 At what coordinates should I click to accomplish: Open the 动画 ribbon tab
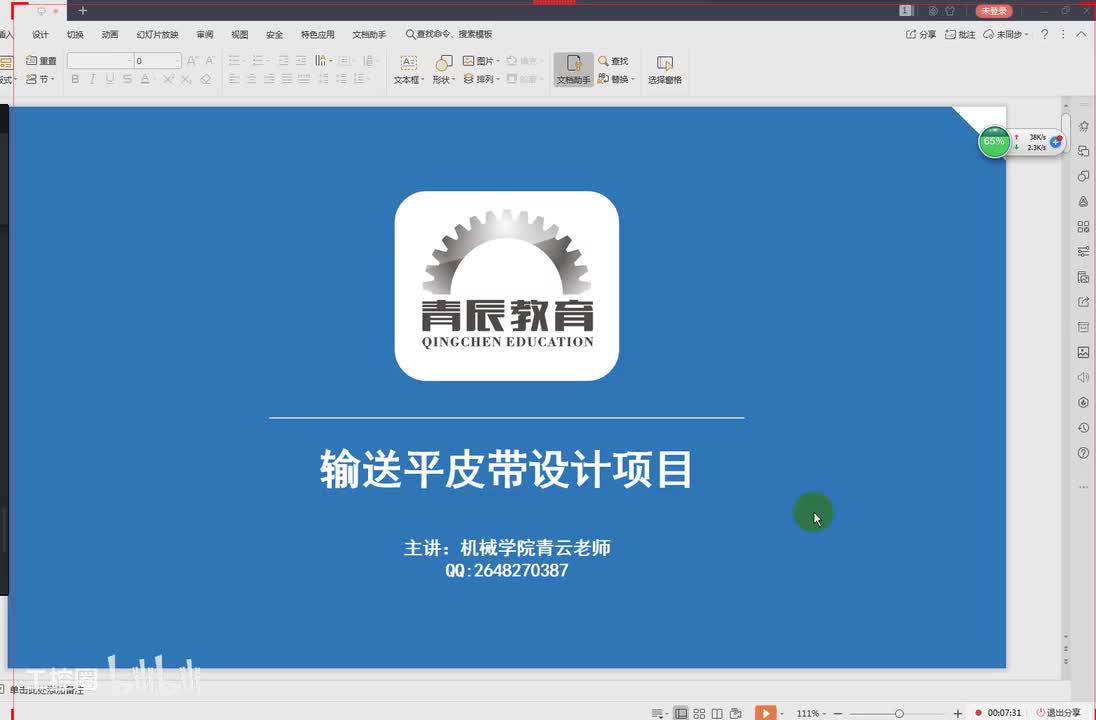(110, 34)
